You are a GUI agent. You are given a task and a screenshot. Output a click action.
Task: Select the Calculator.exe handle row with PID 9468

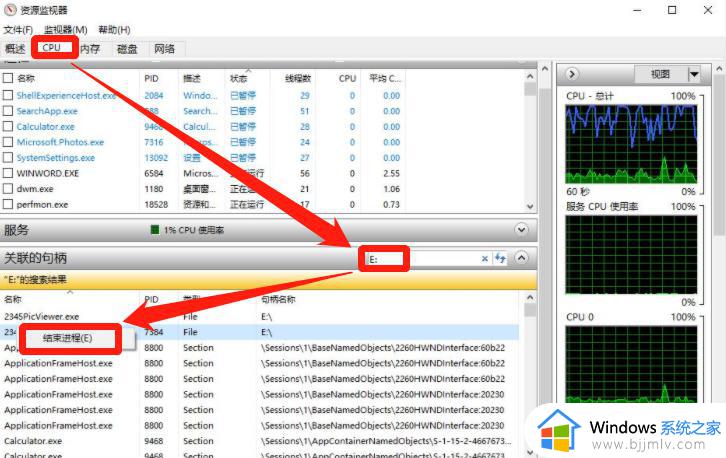click(x=259, y=441)
